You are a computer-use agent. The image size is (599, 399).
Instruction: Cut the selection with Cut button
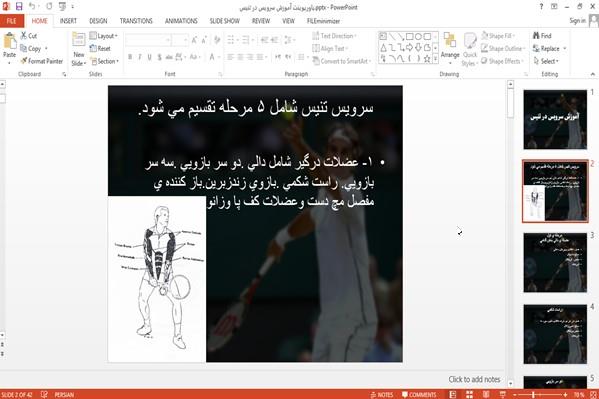(x=29, y=36)
